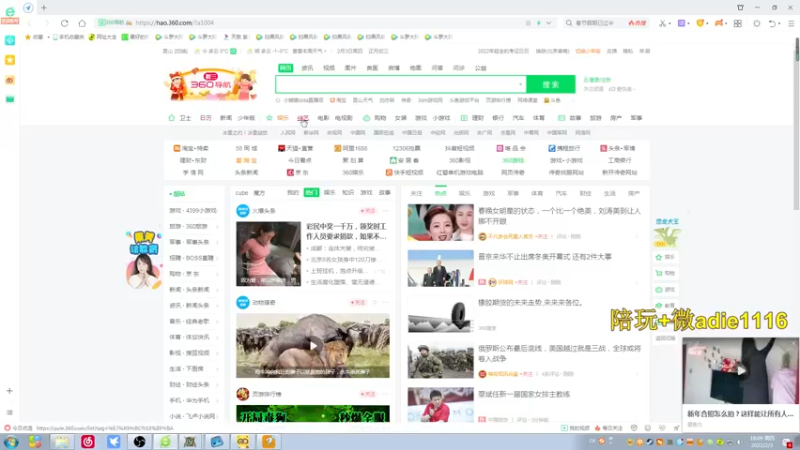Open the 12306抢票 link
The width and height of the screenshot is (800, 450).
click(x=407, y=148)
